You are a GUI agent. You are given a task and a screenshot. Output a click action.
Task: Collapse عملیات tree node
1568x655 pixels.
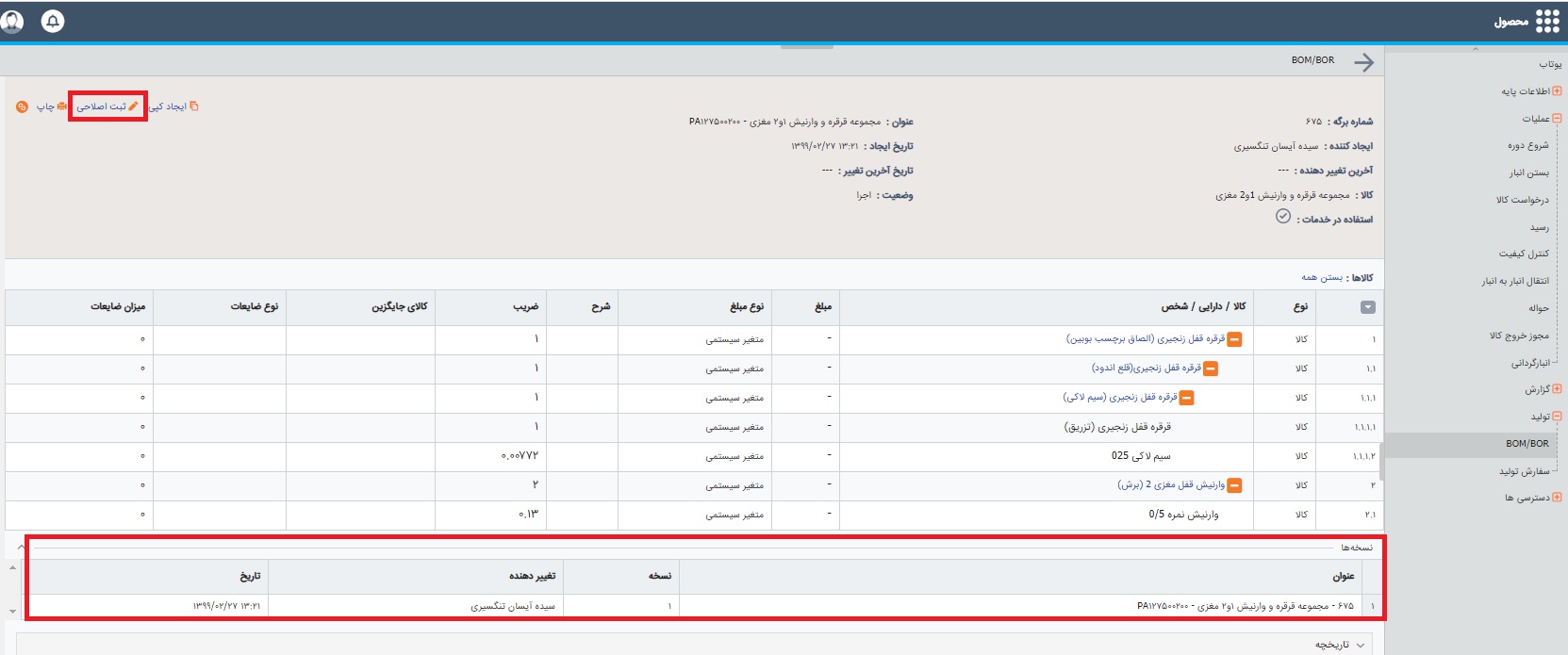click(1557, 119)
